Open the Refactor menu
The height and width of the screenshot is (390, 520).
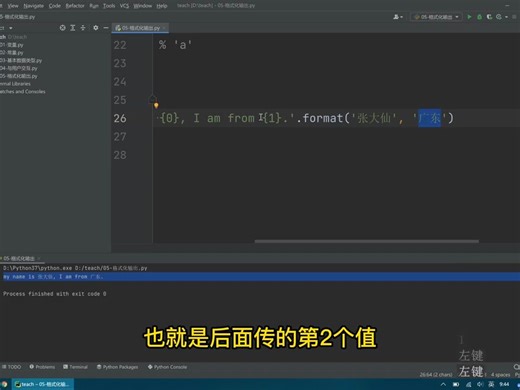[75, 6]
